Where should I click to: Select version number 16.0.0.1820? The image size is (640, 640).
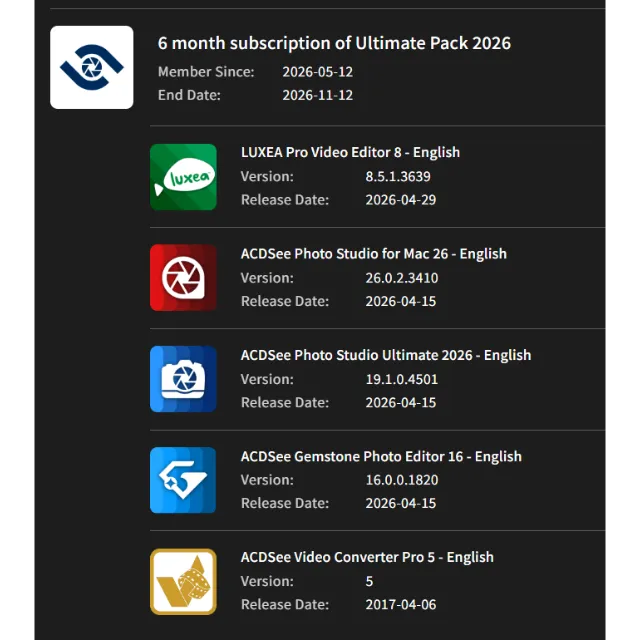pyautogui.click(x=402, y=480)
